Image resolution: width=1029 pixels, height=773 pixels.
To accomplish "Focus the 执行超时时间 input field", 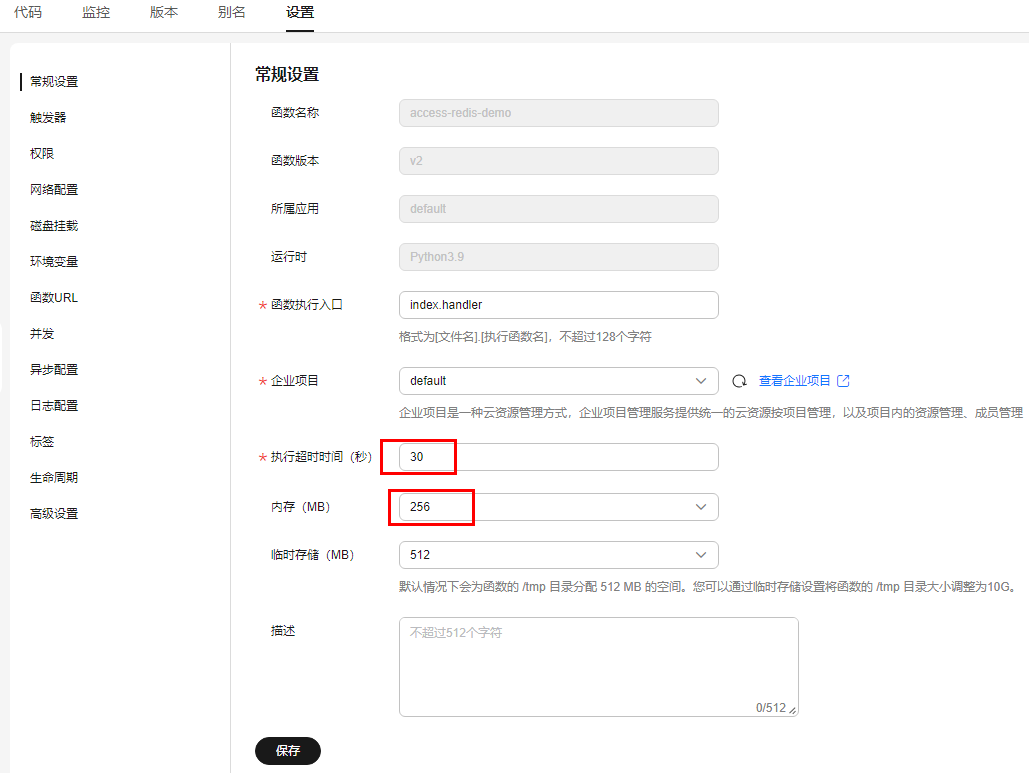I will tap(558, 457).
